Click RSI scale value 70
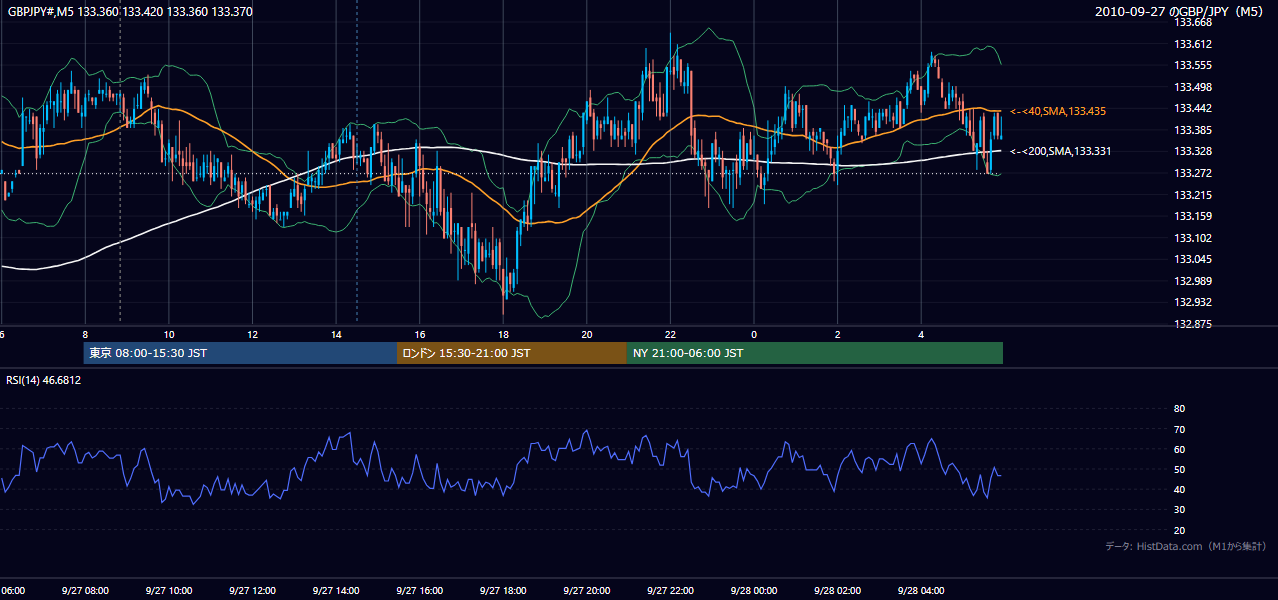The image size is (1278, 600). pos(1179,429)
